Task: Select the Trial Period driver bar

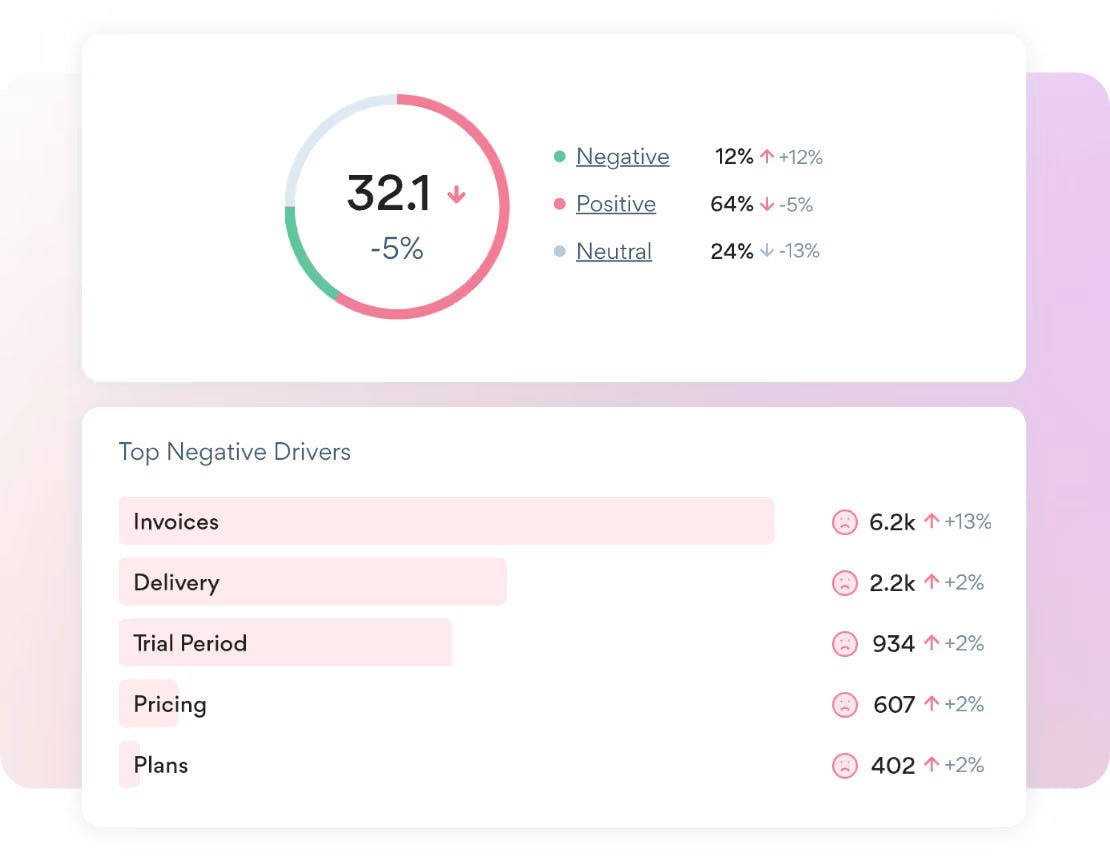Action: [x=285, y=643]
